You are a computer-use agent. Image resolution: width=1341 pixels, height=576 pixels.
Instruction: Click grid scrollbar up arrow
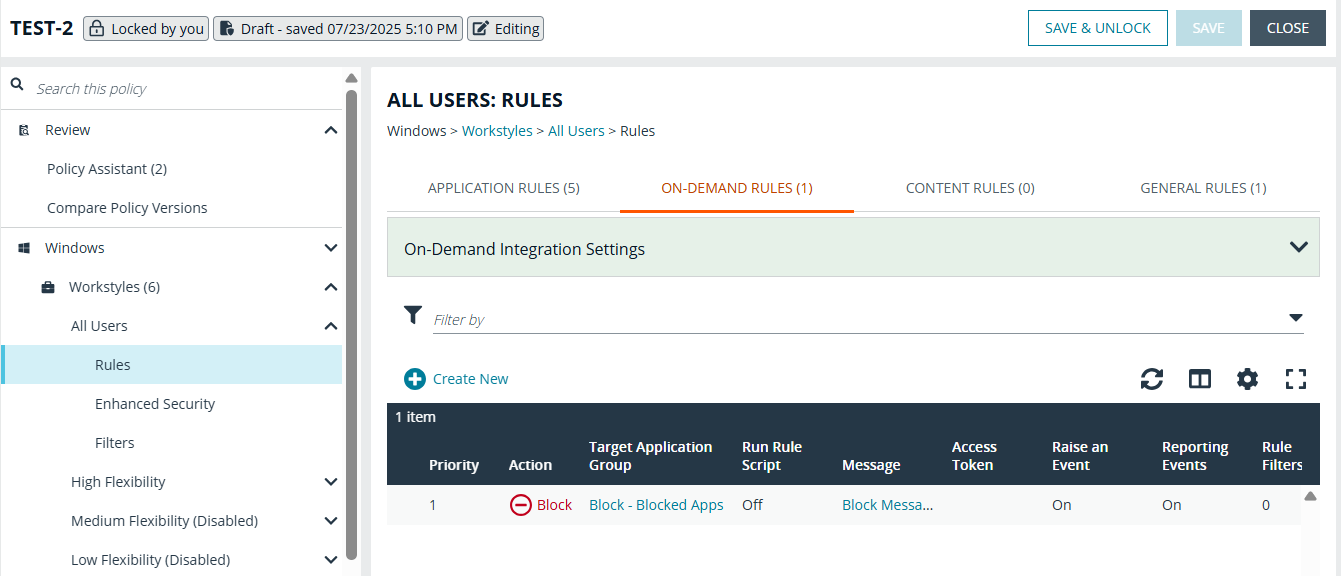(x=1310, y=496)
